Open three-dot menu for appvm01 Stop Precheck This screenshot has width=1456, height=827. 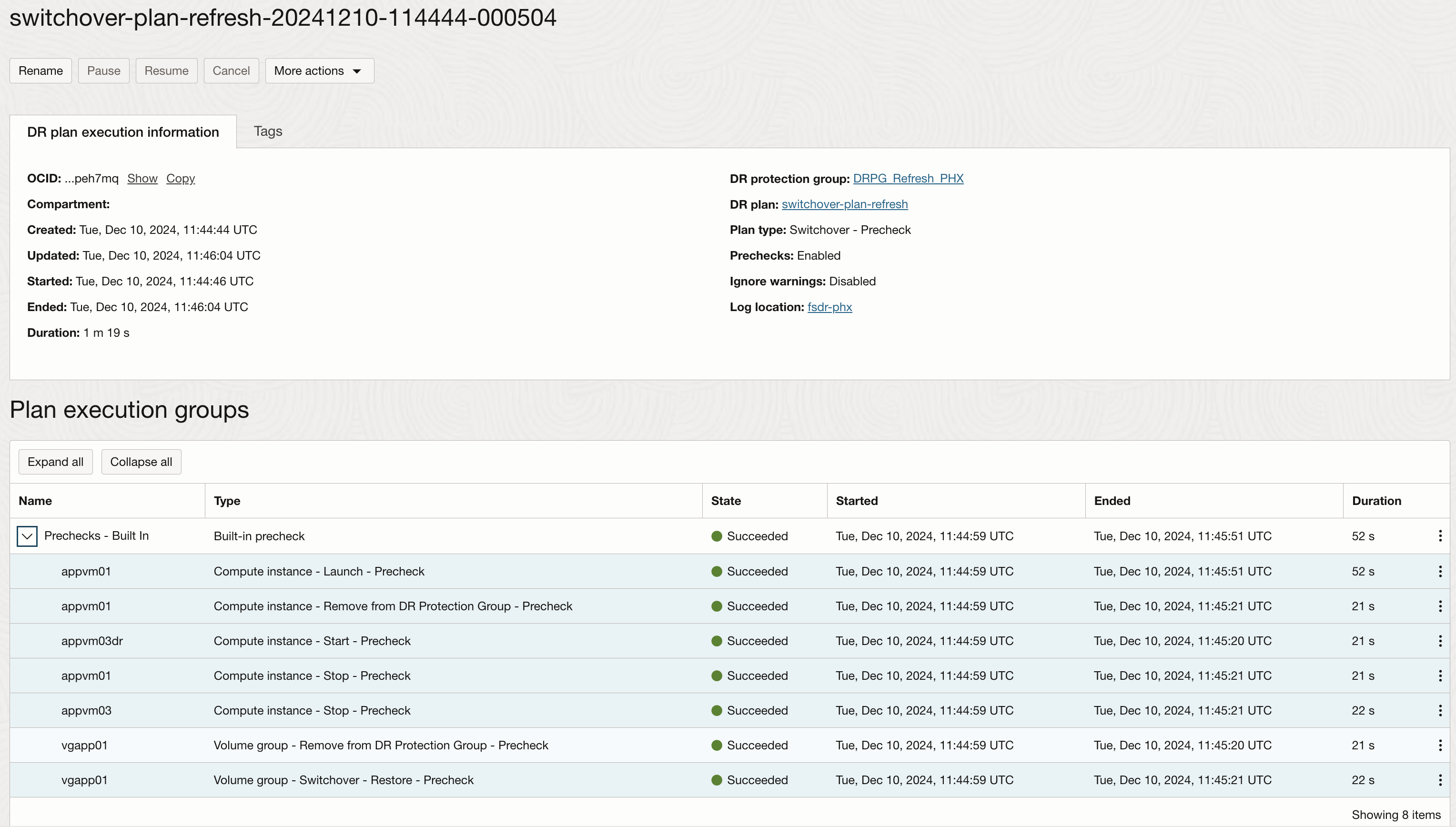tap(1439, 676)
